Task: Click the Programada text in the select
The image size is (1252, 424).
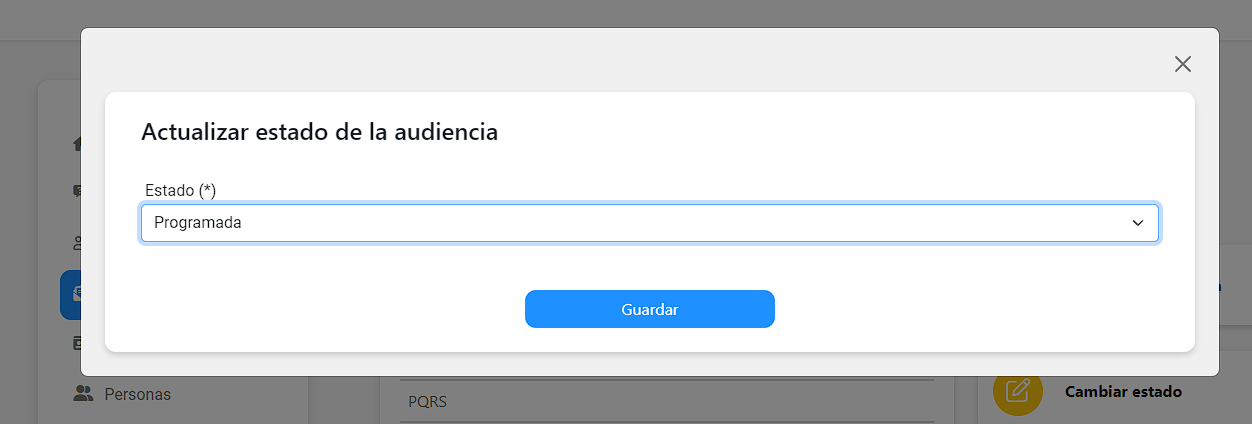Action: 198,223
